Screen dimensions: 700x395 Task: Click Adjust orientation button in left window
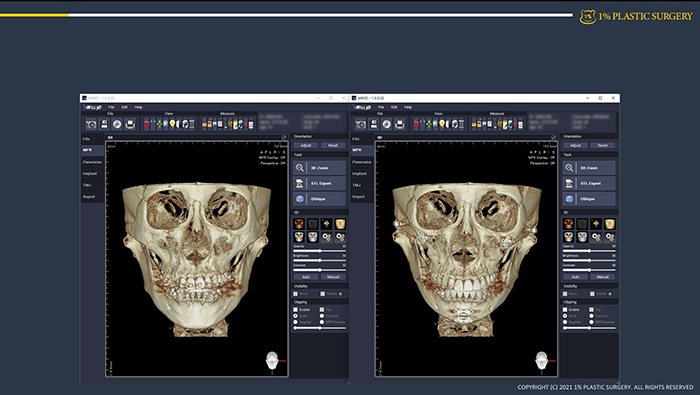tap(306, 146)
